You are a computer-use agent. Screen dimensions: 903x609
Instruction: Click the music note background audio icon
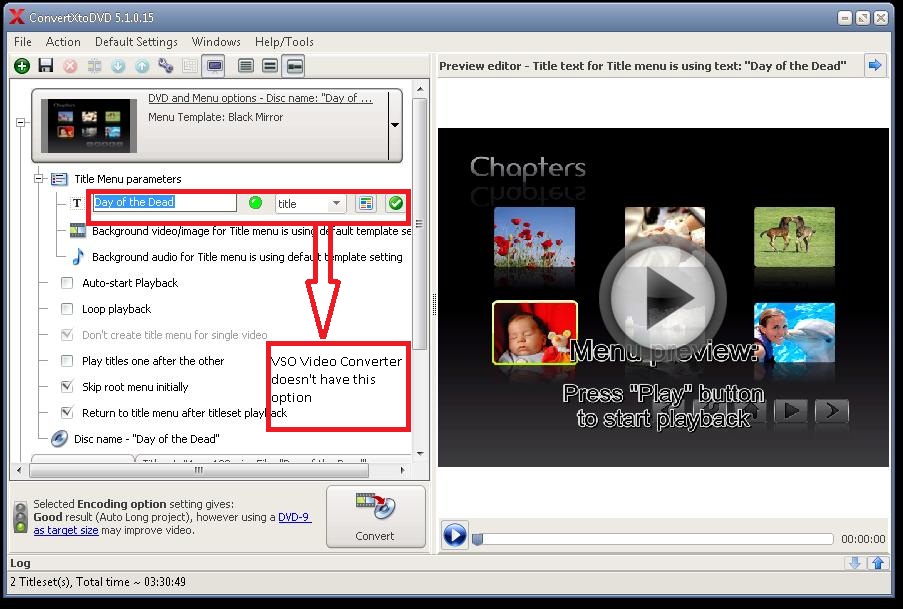tap(78, 257)
